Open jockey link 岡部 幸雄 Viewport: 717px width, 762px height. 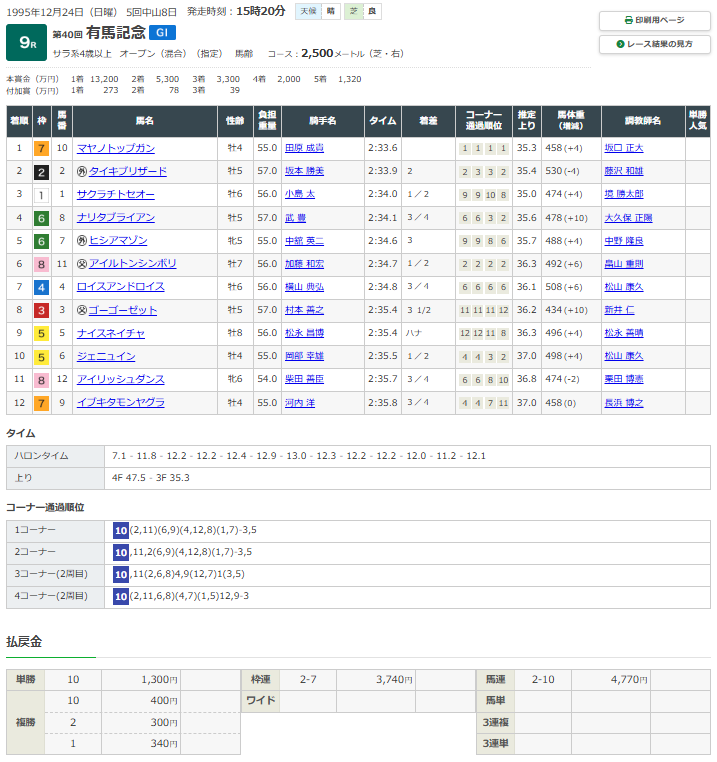click(304, 356)
